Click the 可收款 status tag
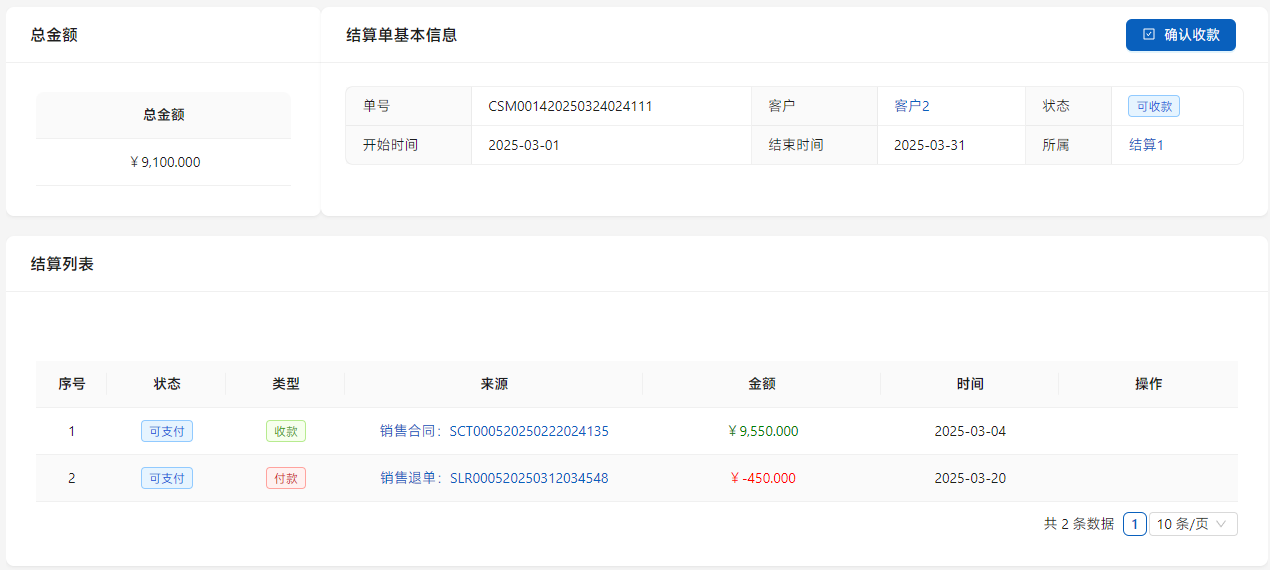Image resolution: width=1270 pixels, height=570 pixels. click(1153, 106)
